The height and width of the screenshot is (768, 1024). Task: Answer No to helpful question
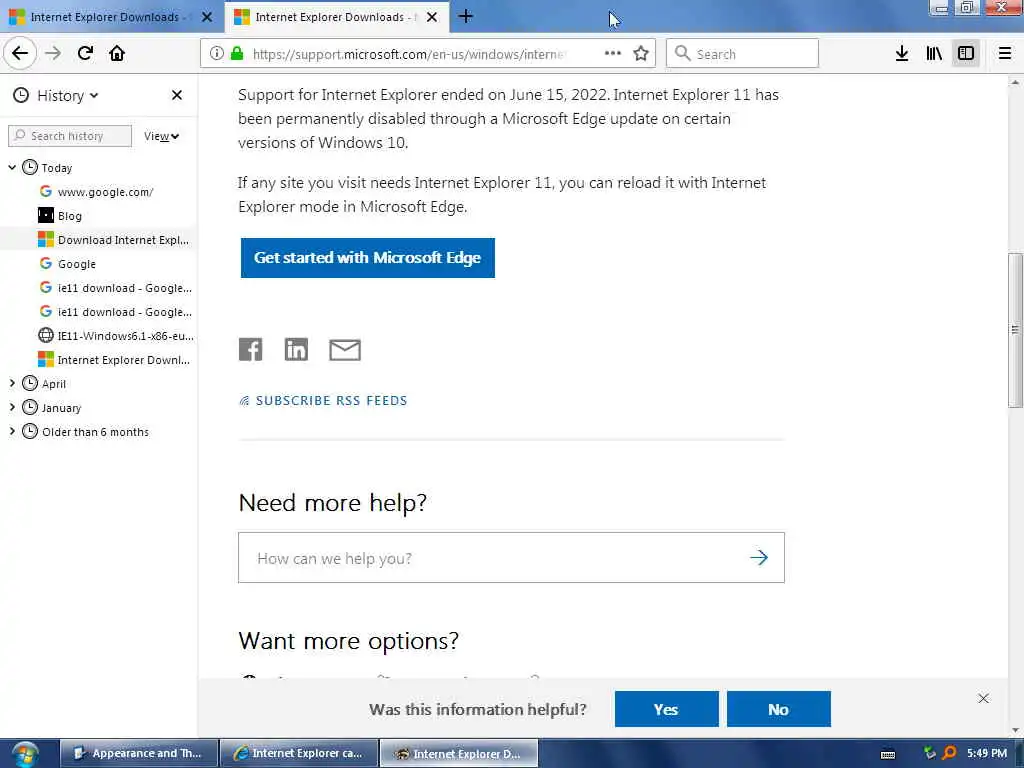click(778, 709)
